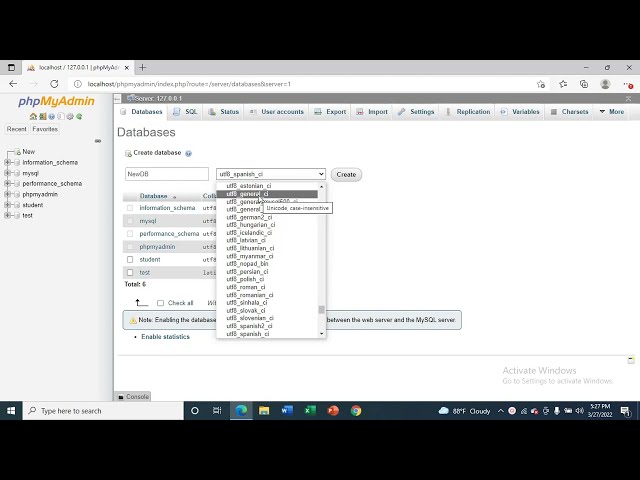Click scroll-up arrow of collation list
640x480 pixels.
tap(322, 186)
